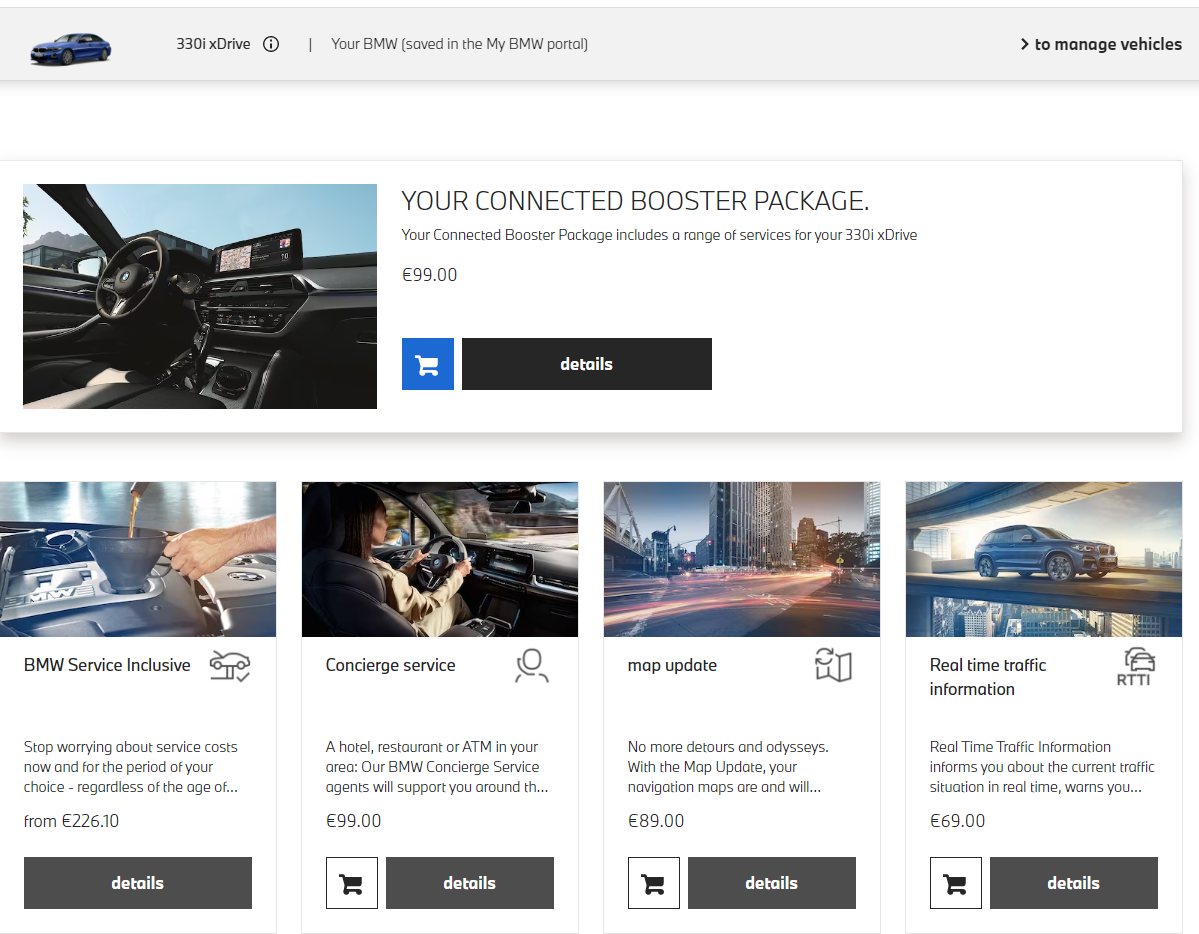Open details for BMW Service Inclusive
1199x934 pixels.
coord(138,883)
